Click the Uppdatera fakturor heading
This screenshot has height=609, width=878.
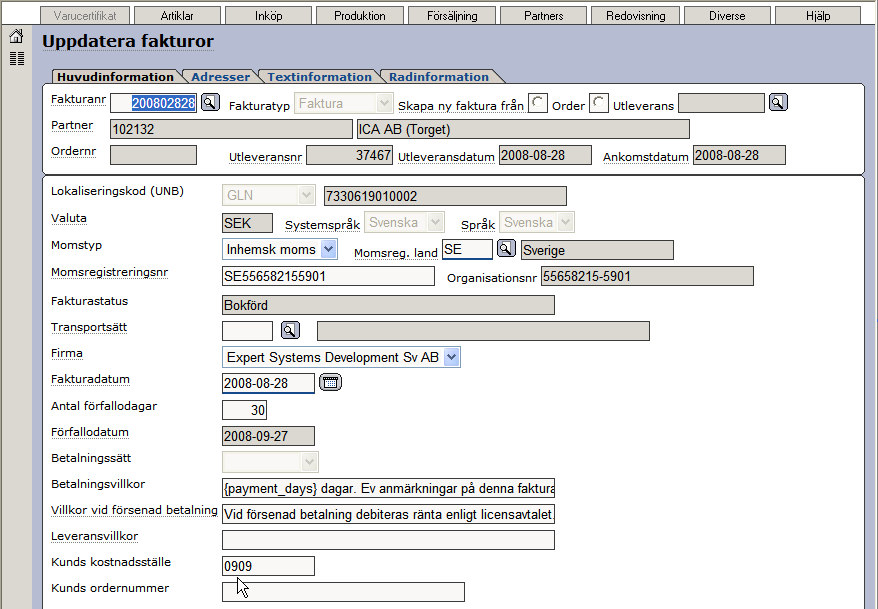[x=128, y=41]
